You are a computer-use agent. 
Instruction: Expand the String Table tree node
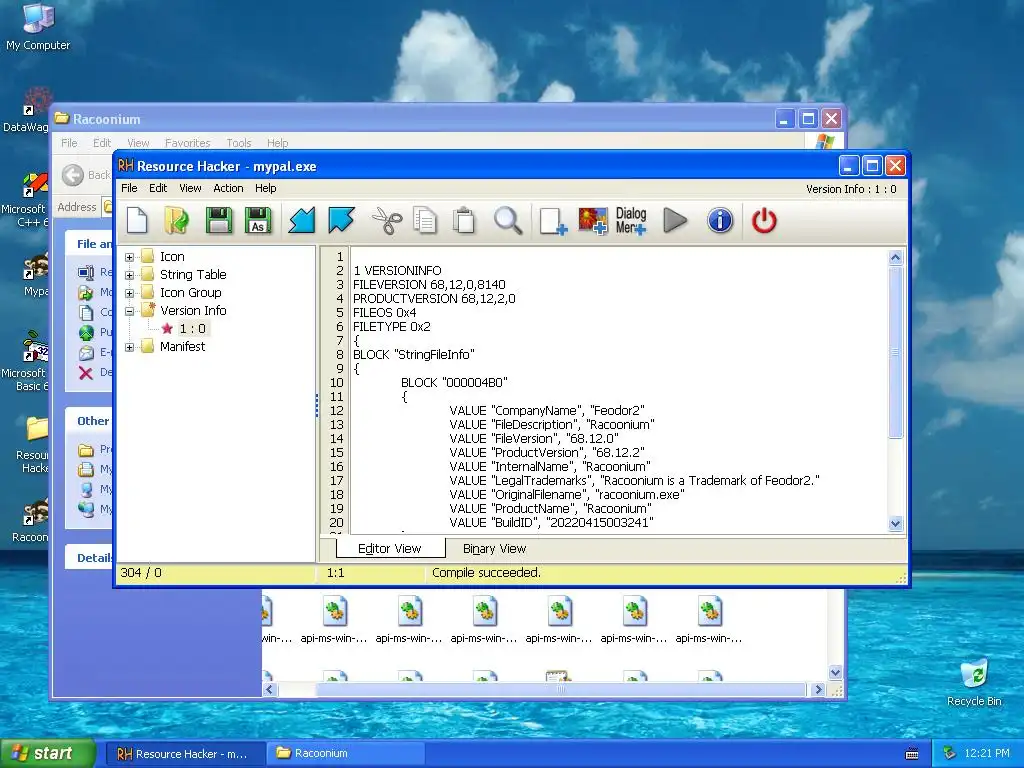(x=129, y=275)
